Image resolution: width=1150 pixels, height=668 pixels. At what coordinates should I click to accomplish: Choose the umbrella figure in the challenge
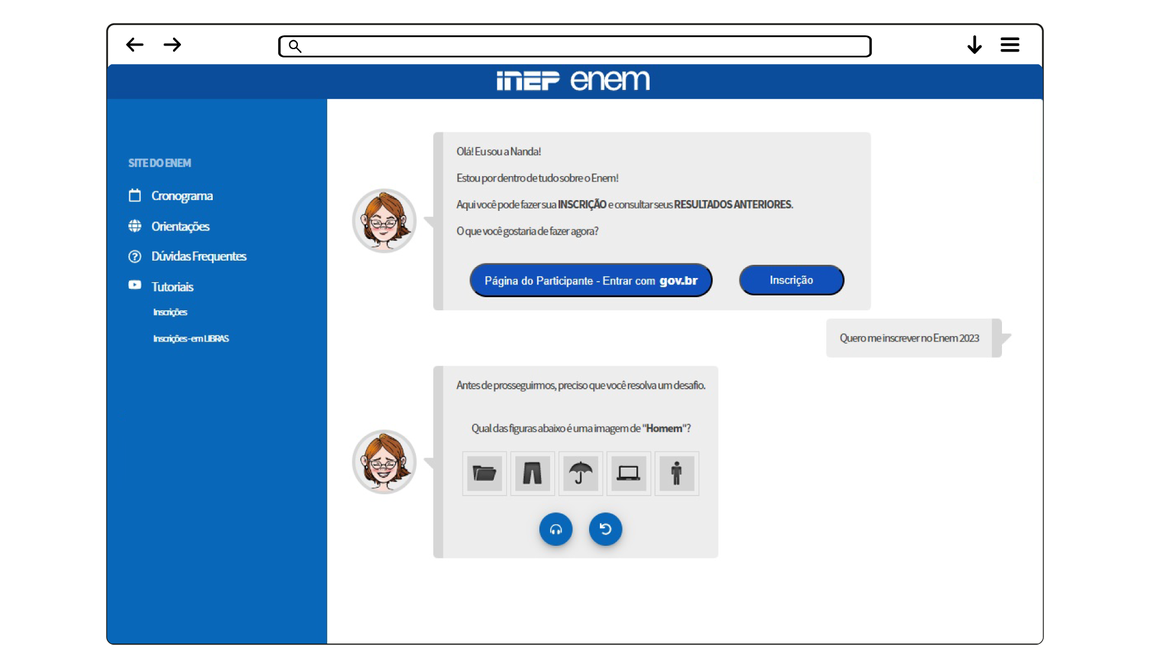coord(581,474)
